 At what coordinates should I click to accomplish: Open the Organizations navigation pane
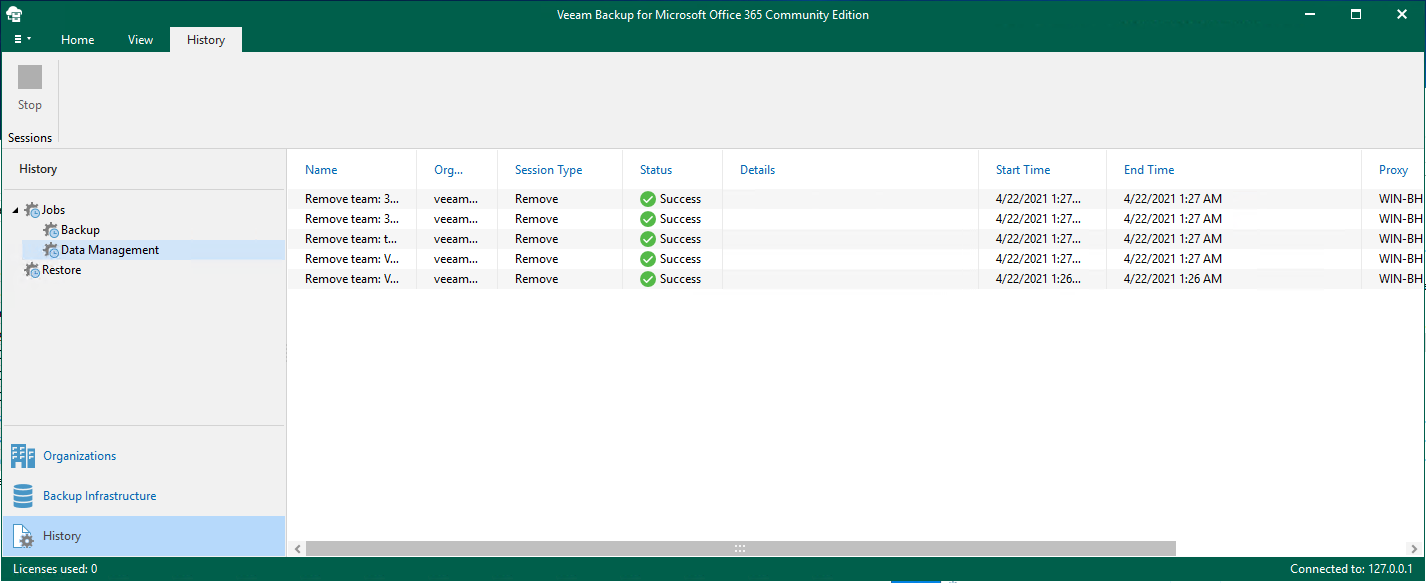[143, 456]
